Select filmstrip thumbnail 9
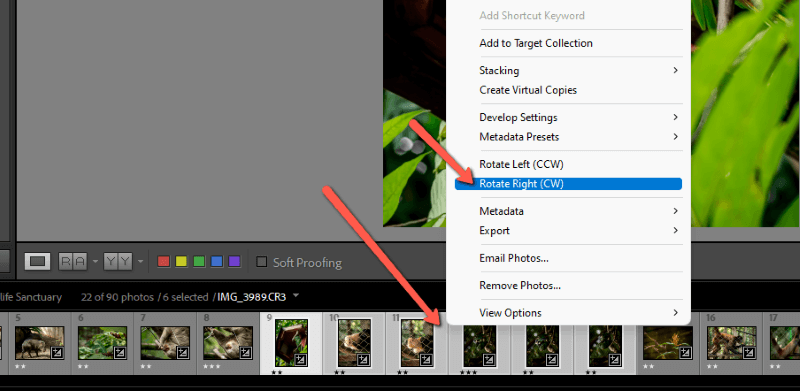This screenshot has height=391, width=800. click(291, 343)
